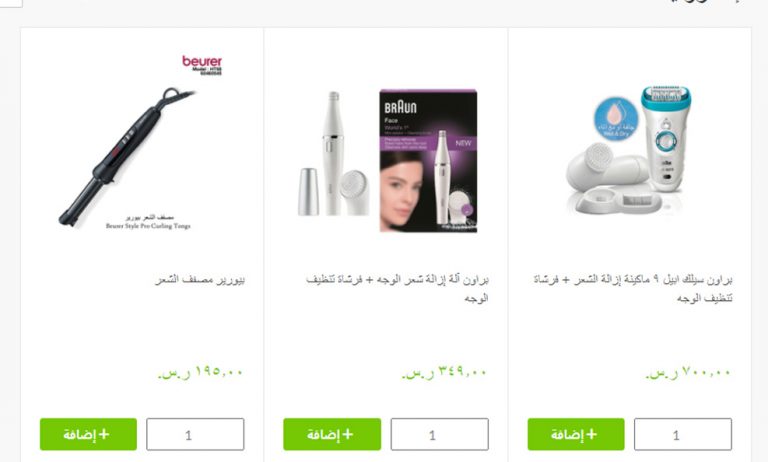Screen dimensions: 768x462
Task: Click the Beurer brand logo
Action: click(202, 62)
